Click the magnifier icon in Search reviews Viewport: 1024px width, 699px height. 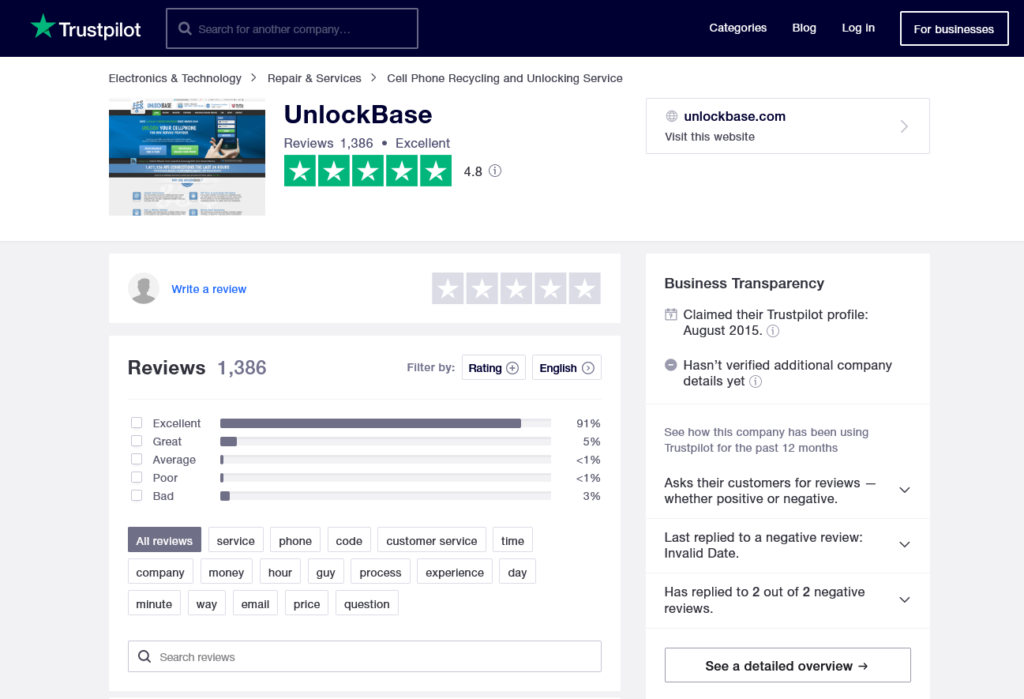coord(144,657)
